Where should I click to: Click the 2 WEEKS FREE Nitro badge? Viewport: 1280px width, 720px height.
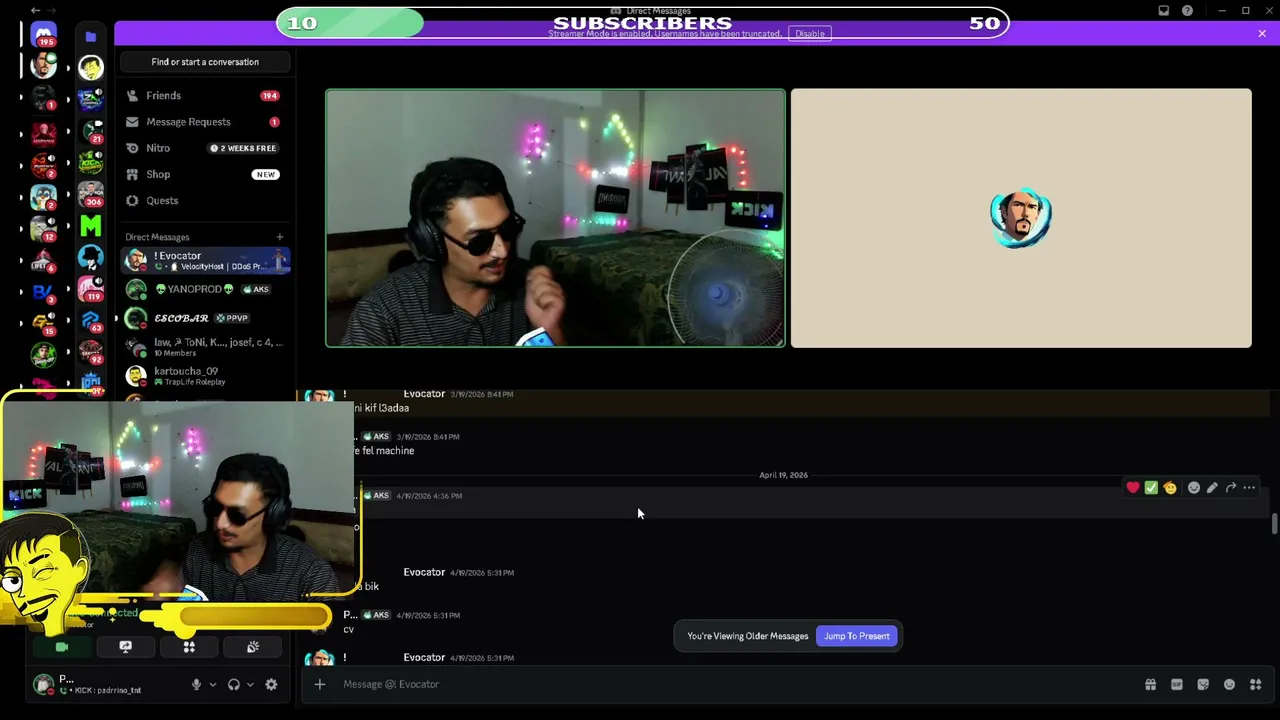coord(242,148)
